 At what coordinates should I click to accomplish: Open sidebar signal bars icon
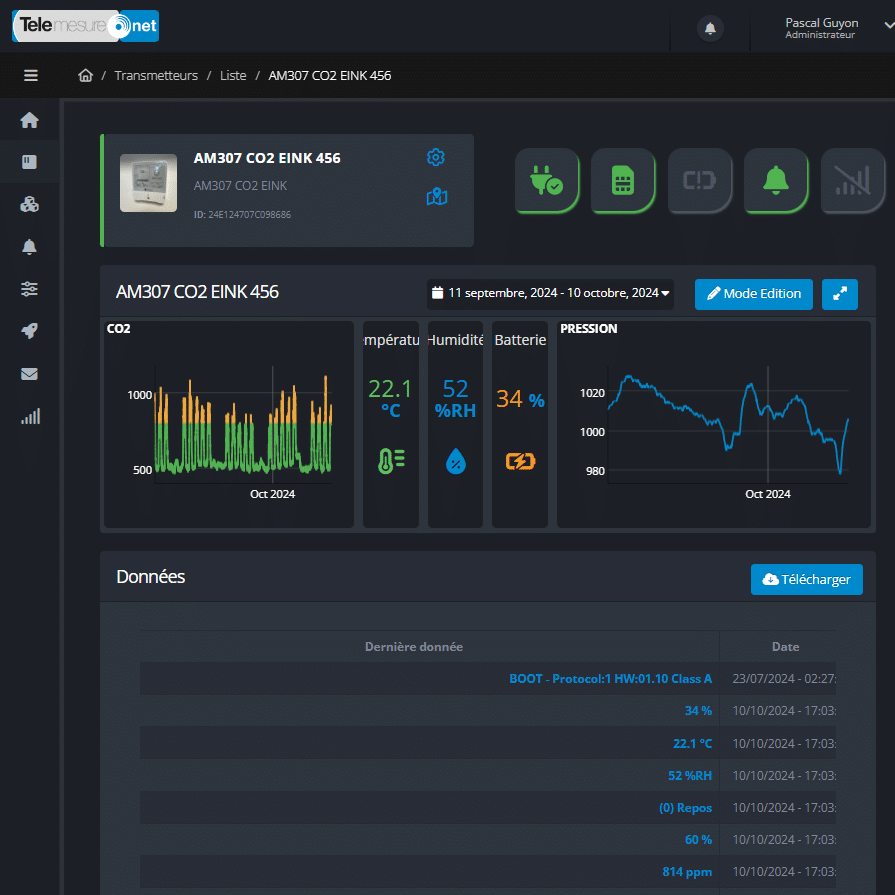point(31,416)
